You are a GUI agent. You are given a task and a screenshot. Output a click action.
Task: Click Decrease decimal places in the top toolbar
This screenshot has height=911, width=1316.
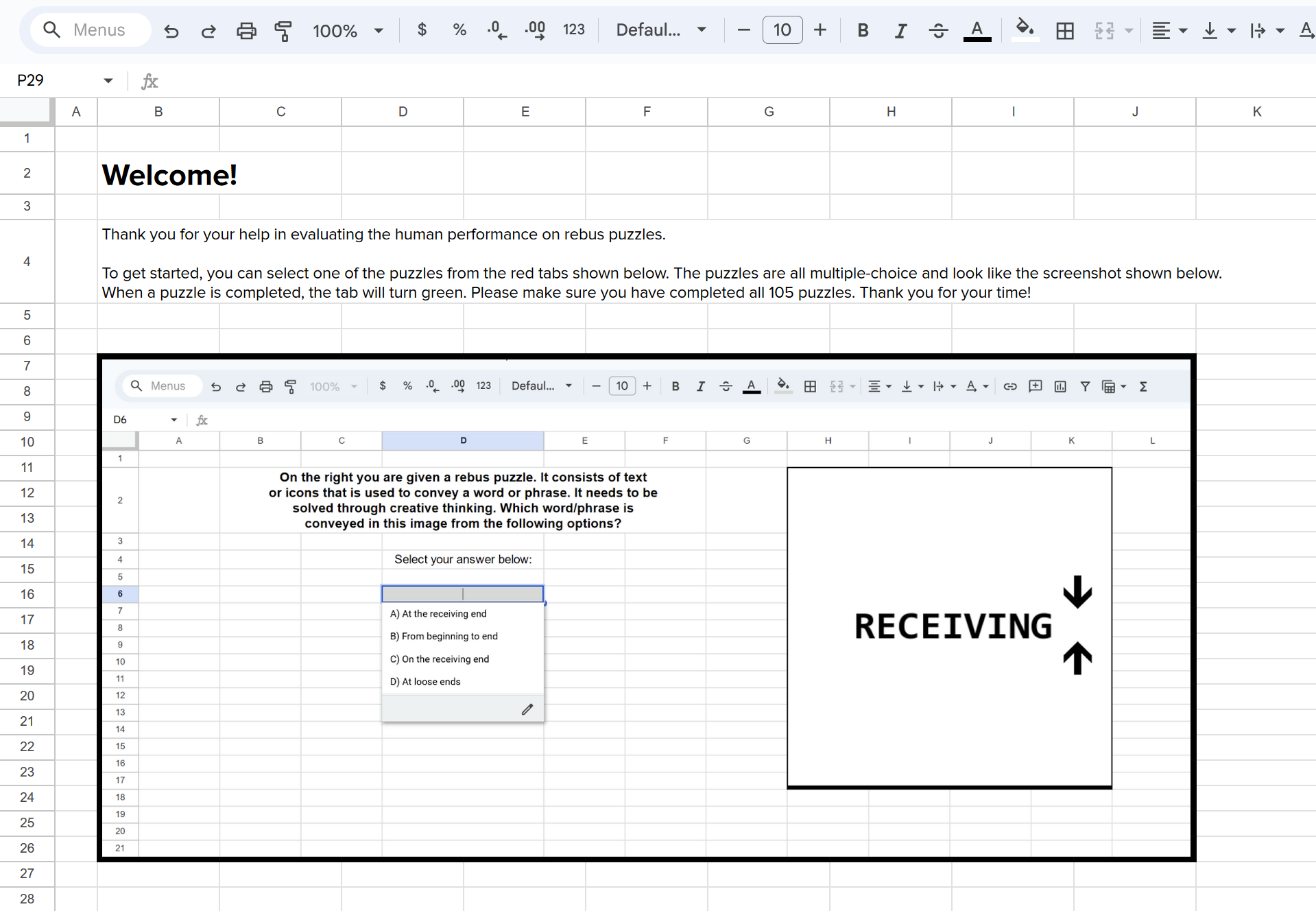pos(497,30)
